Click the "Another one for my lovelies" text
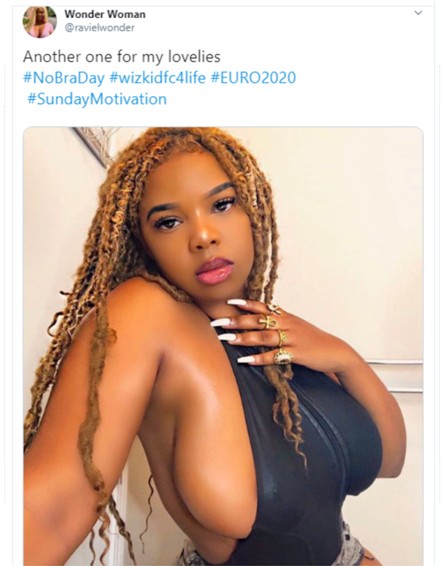The height and width of the screenshot is (566, 444). (122, 57)
